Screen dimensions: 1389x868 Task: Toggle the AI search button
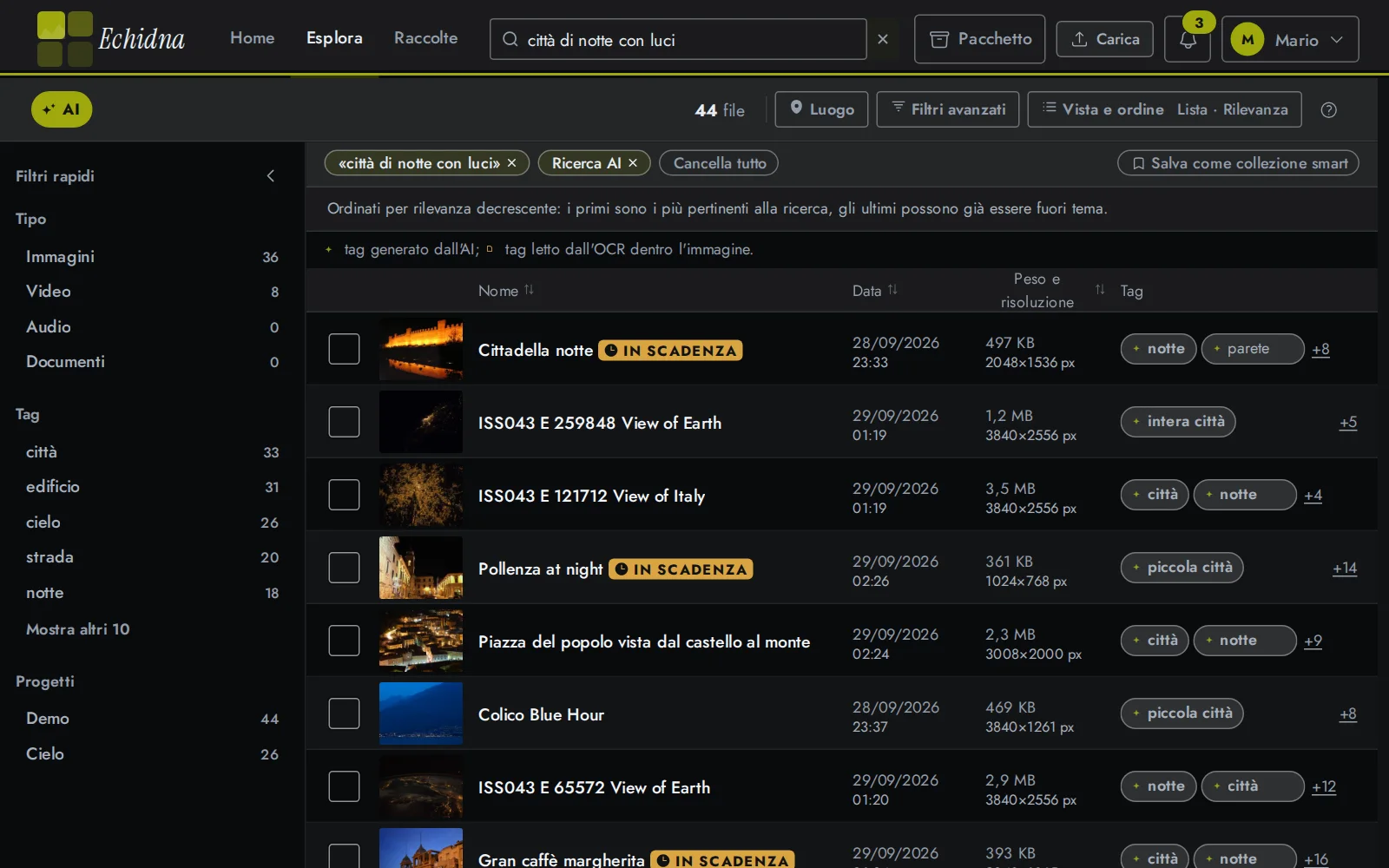62,109
